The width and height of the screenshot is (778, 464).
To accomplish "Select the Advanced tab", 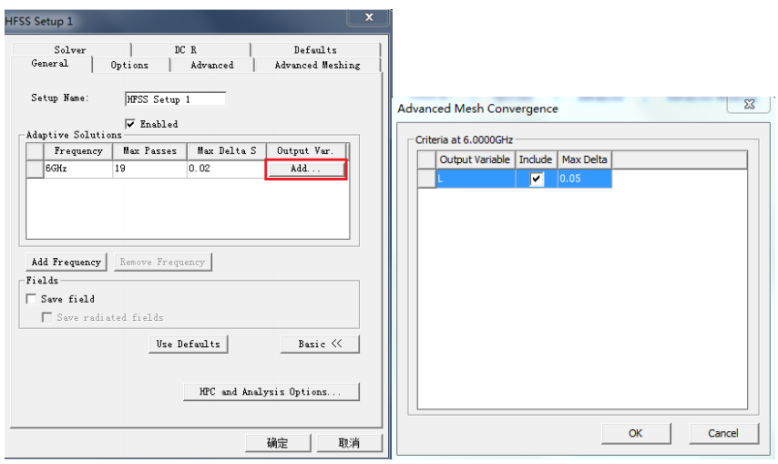I will pos(212,65).
